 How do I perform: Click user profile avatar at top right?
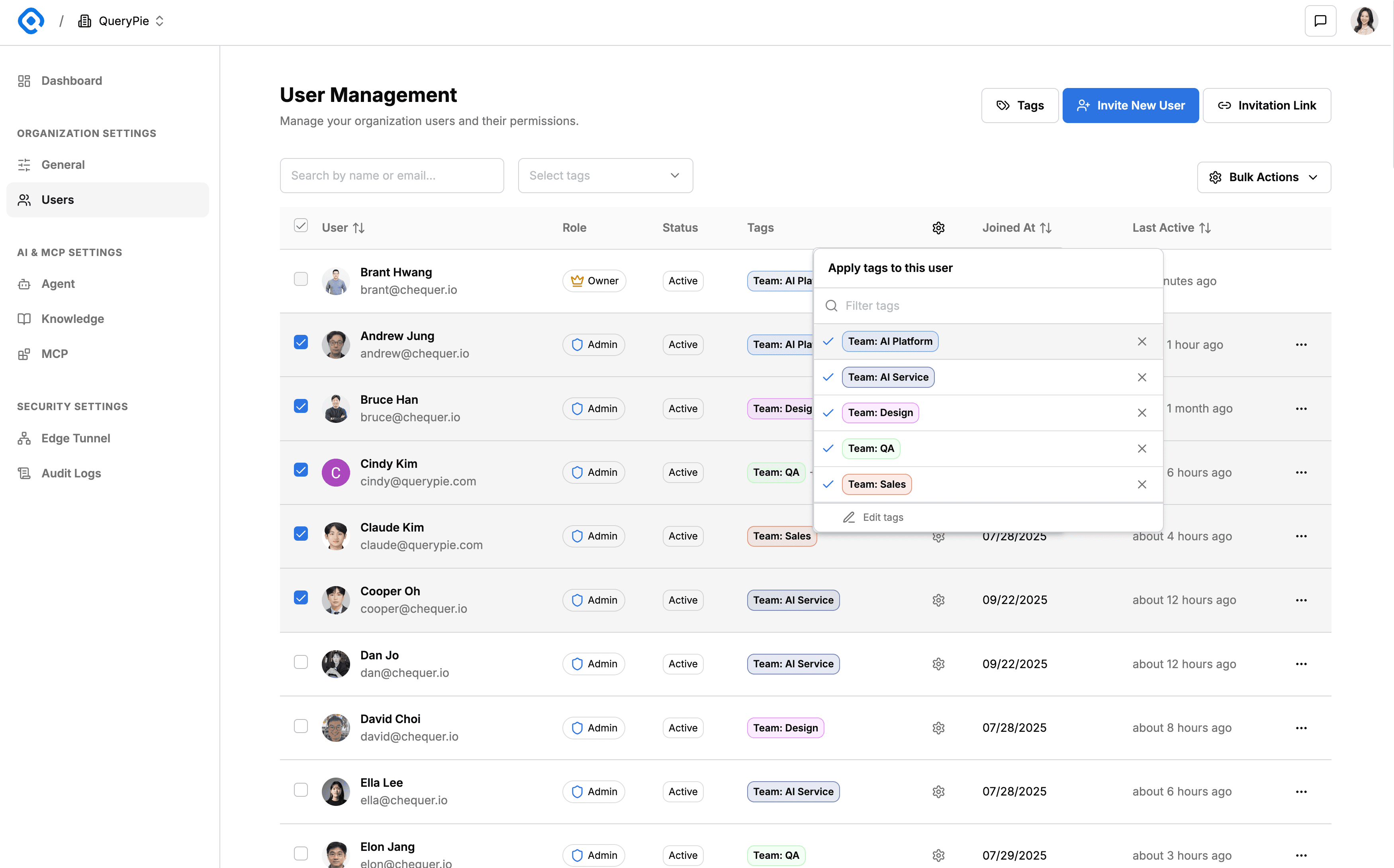point(1364,21)
